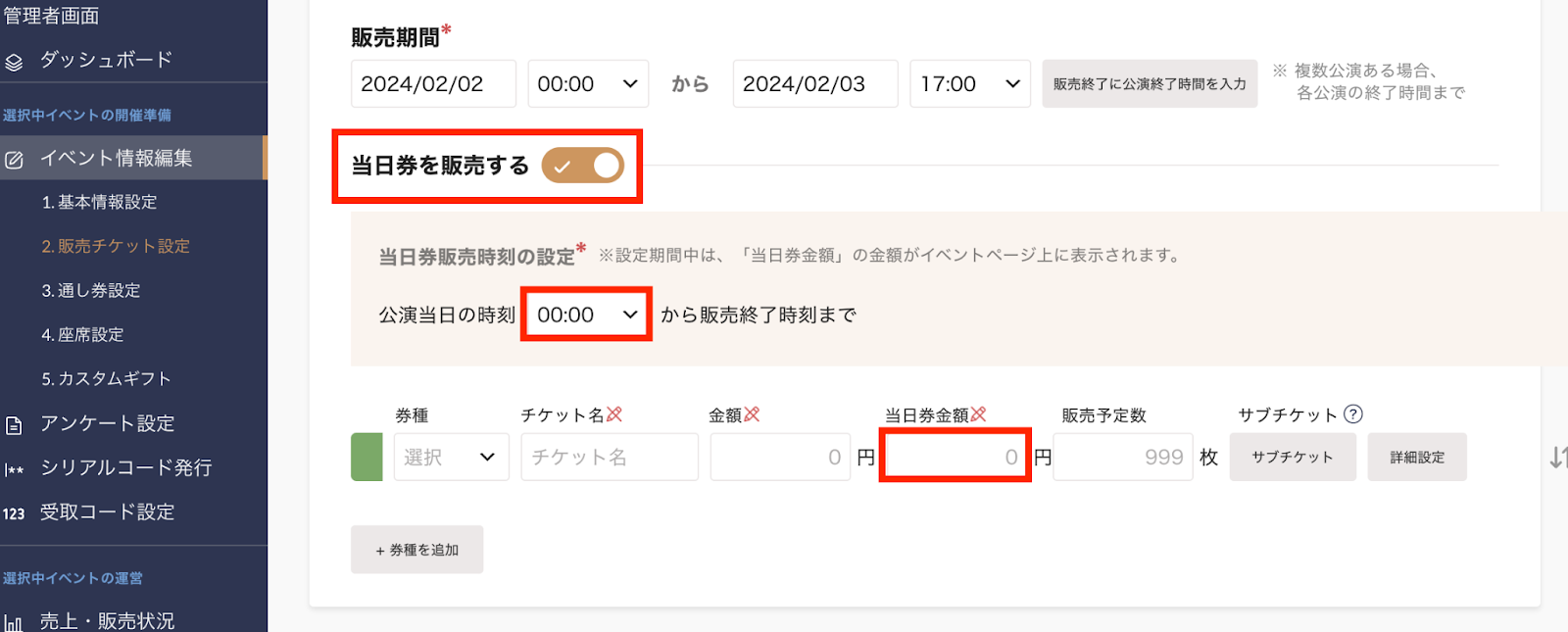
Task: Open 1. 基本情報設定 in the sidebar
Action: tap(99, 203)
